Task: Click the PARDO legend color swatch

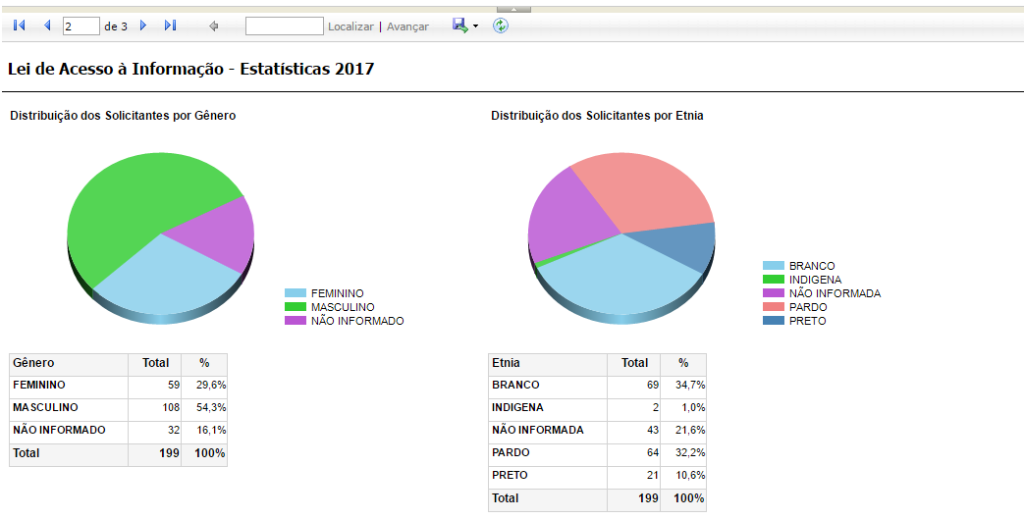Action: pyautogui.click(x=774, y=307)
